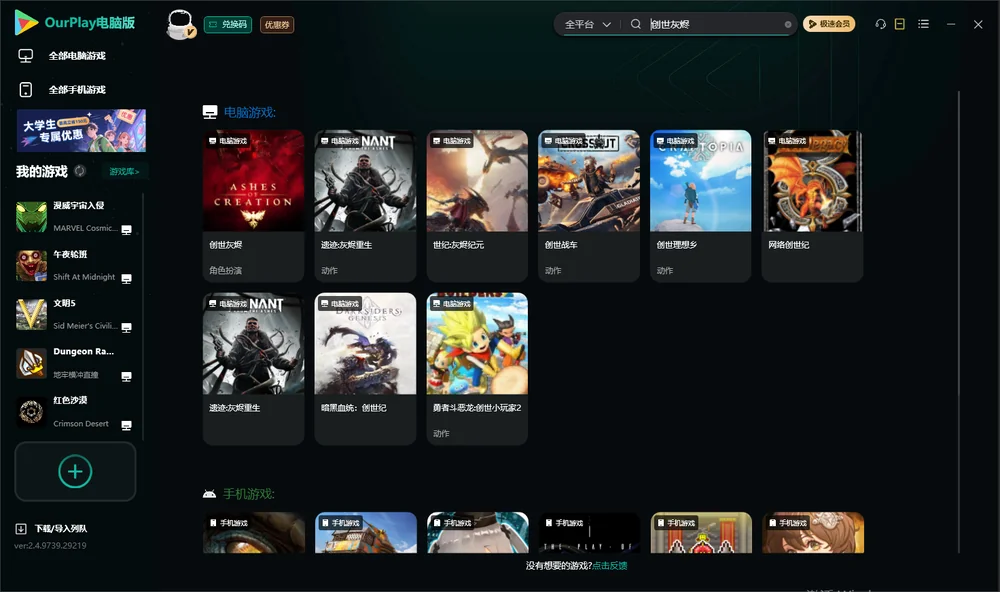Click the 点击反馈 feedback link

pos(610,565)
